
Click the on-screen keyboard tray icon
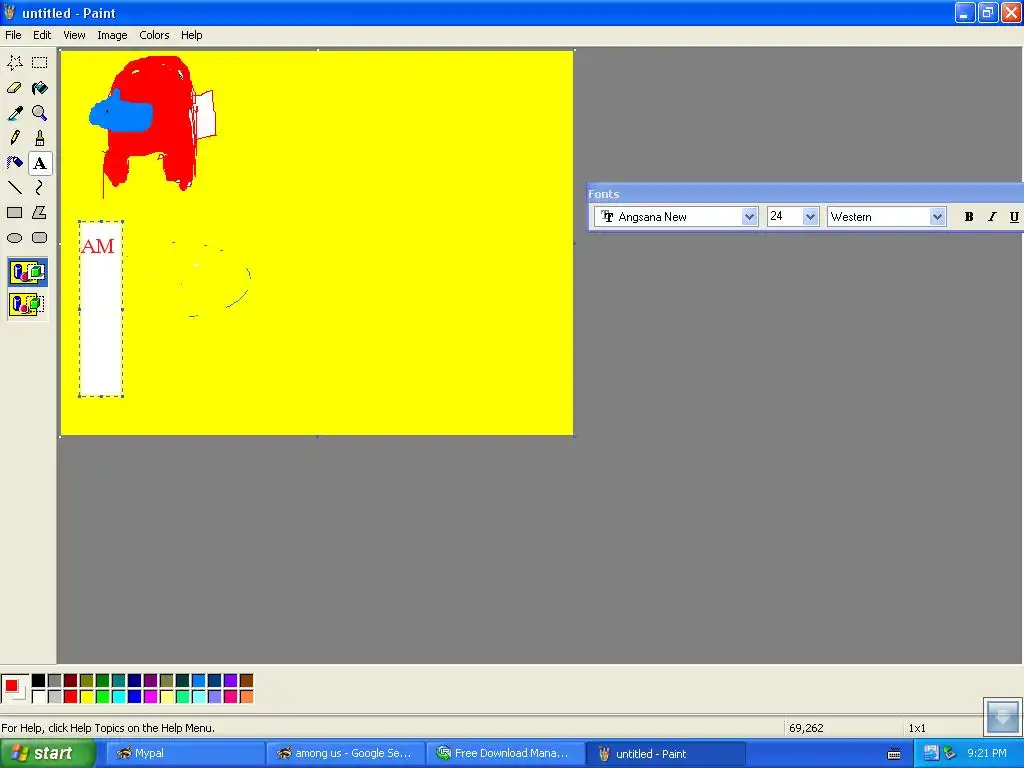[894, 754]
